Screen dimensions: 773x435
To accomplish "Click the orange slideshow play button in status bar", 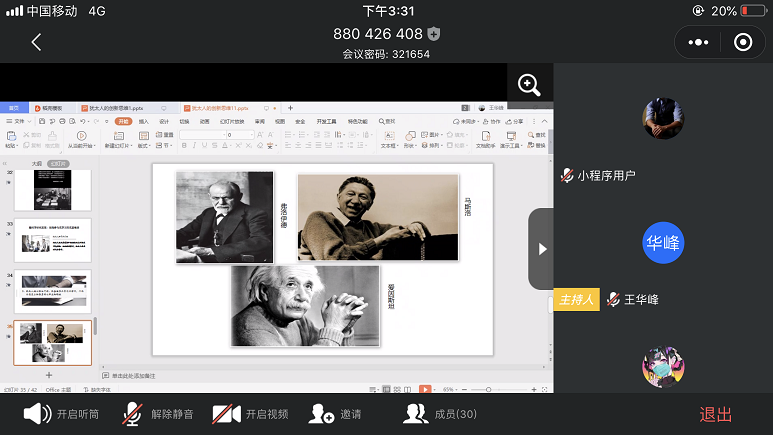I will pyautogui.click(x=424, y=389).
